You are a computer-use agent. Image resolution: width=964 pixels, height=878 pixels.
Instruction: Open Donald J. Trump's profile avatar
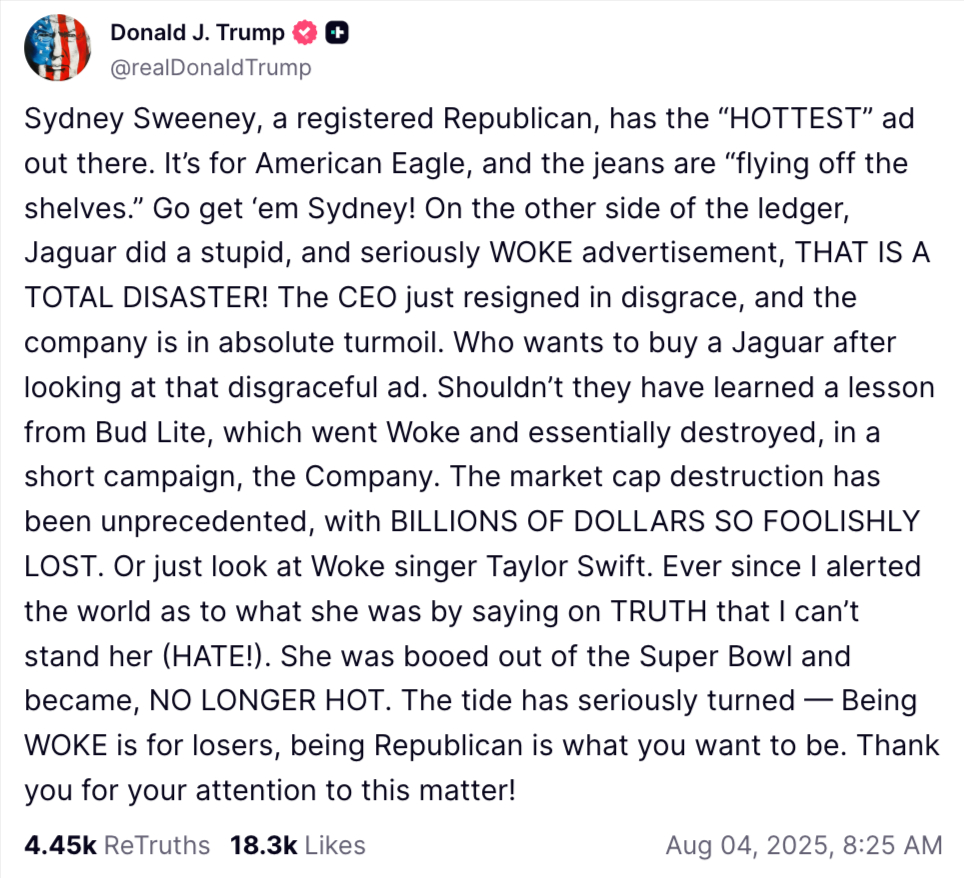click(58, 48)
